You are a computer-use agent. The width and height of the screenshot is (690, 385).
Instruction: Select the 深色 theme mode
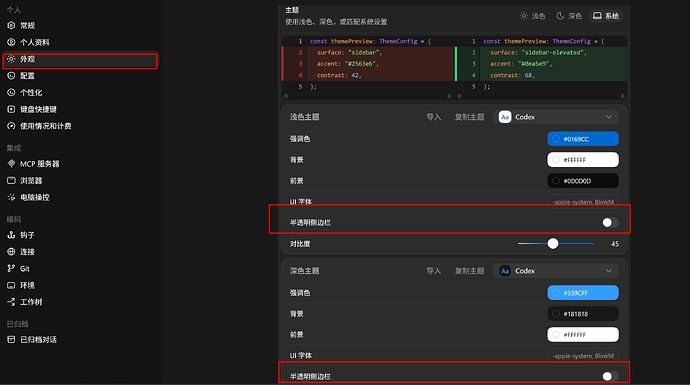tap(569, 16)
